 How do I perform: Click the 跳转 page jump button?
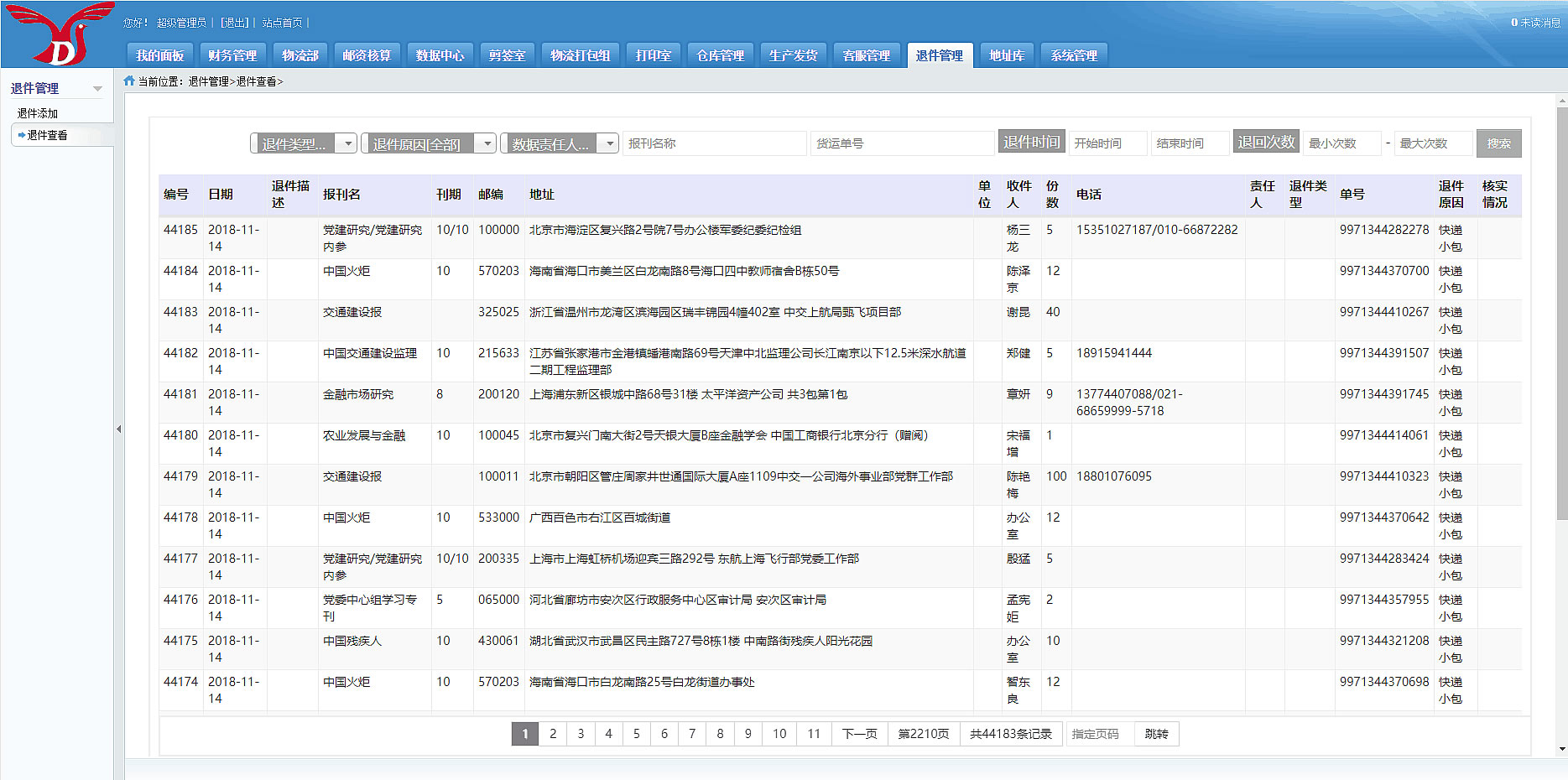[1156, 734]
